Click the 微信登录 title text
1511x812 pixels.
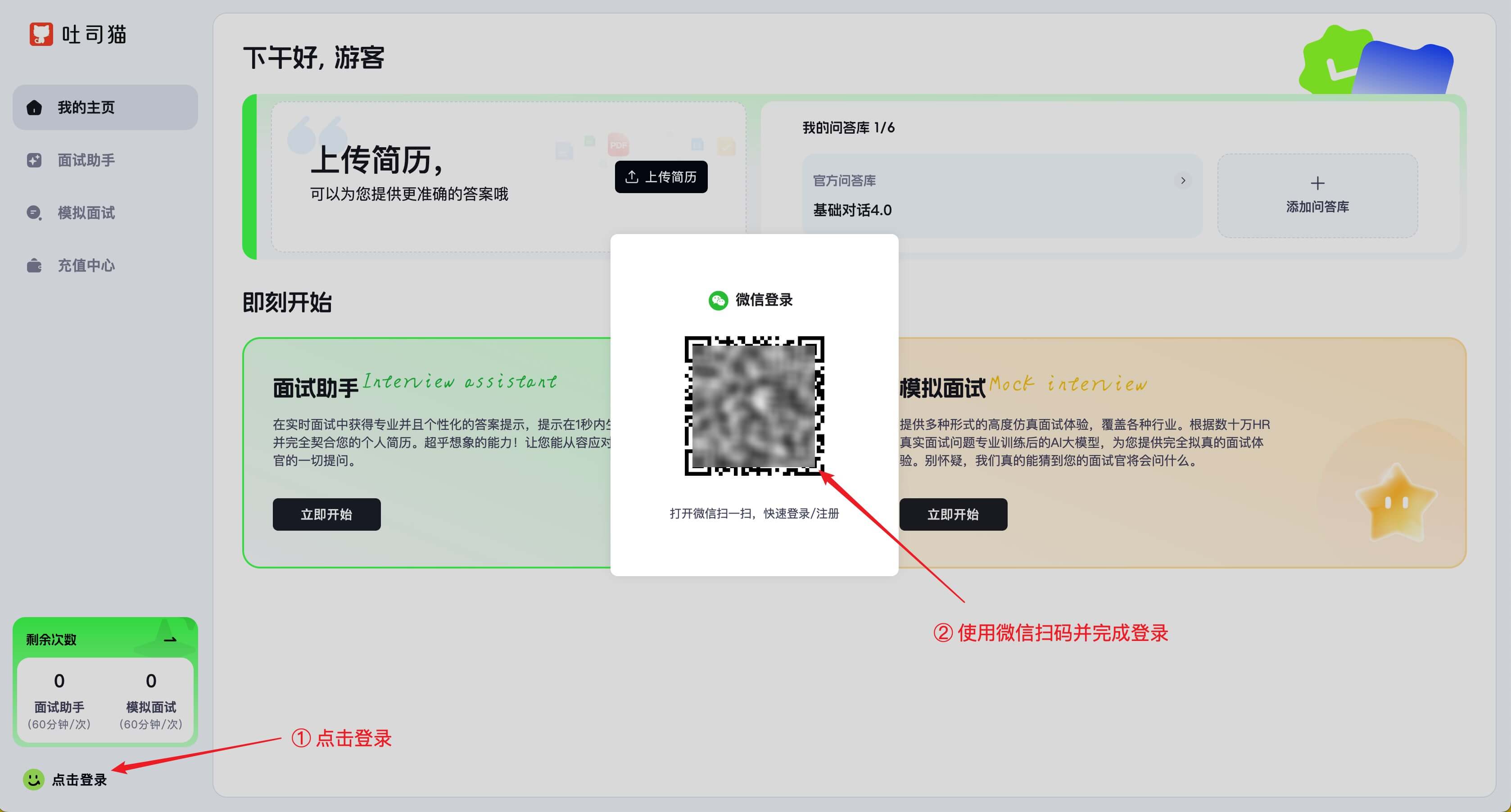(764, 300)
